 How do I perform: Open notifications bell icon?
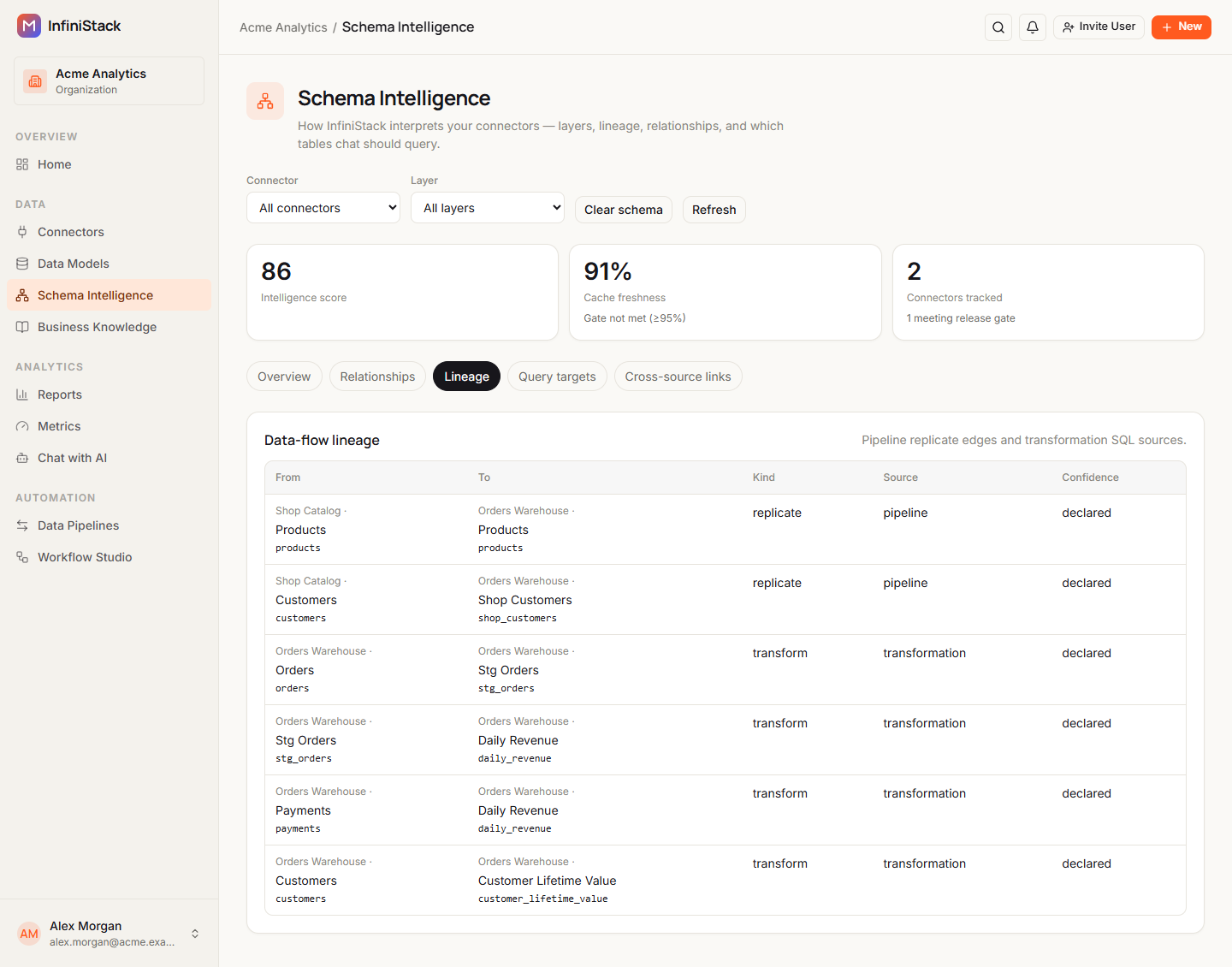coord(1033,27)
